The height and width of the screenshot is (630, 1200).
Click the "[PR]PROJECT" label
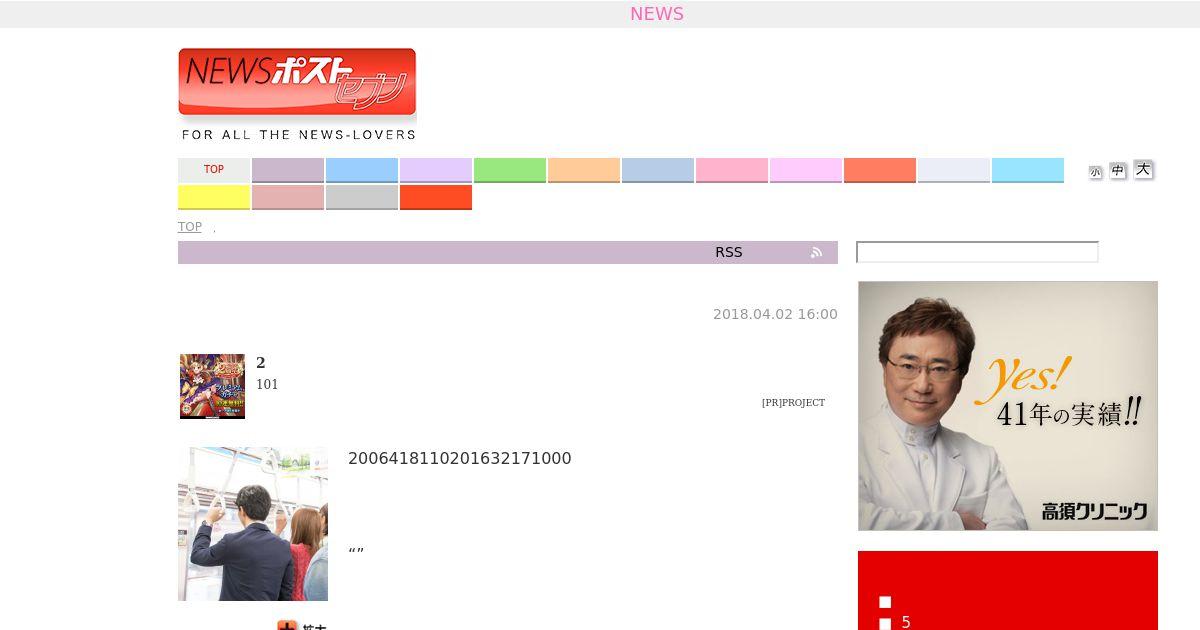(x=793, y=402)
